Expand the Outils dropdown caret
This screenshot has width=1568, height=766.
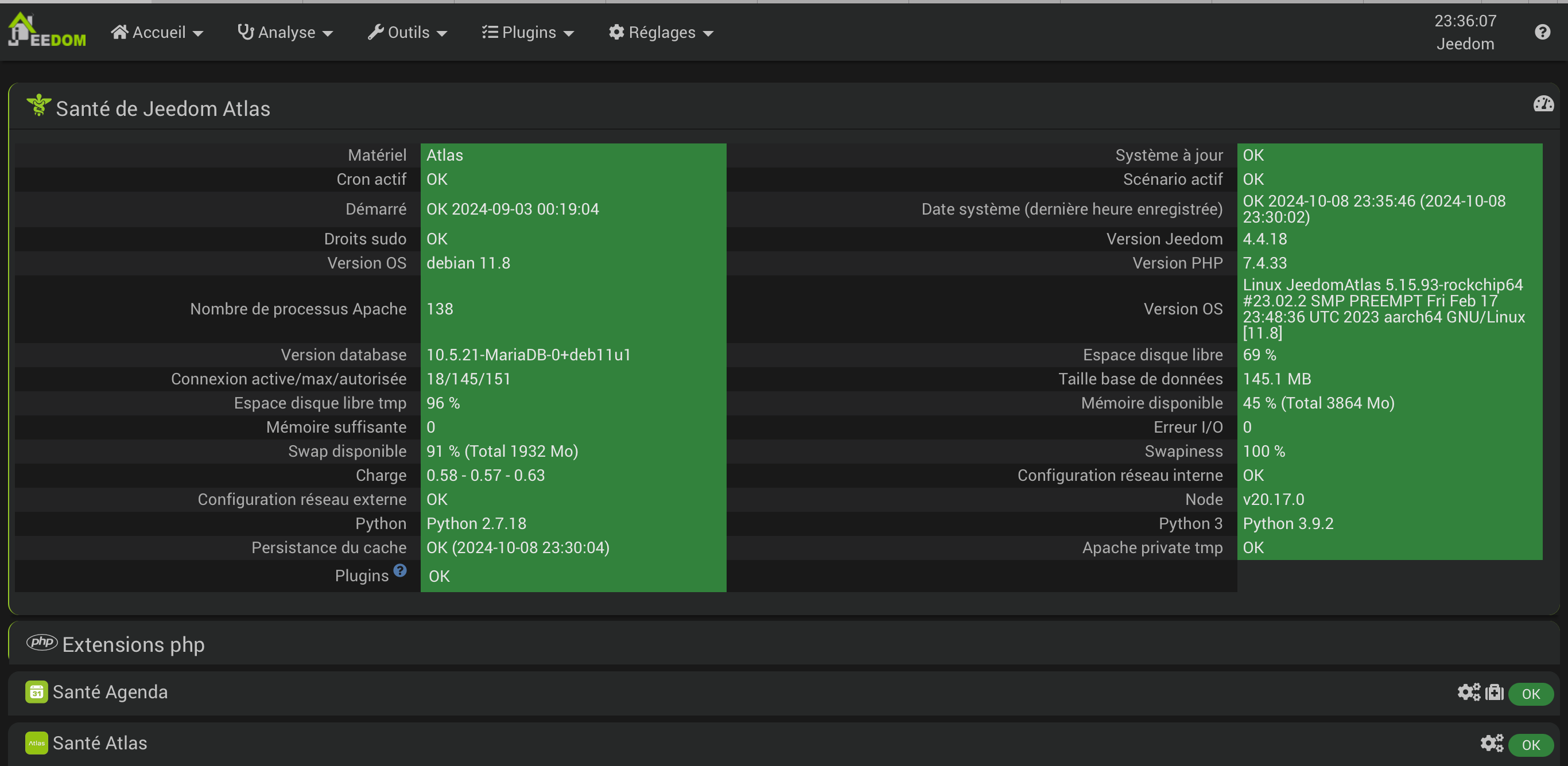click(x=442, y=34)
